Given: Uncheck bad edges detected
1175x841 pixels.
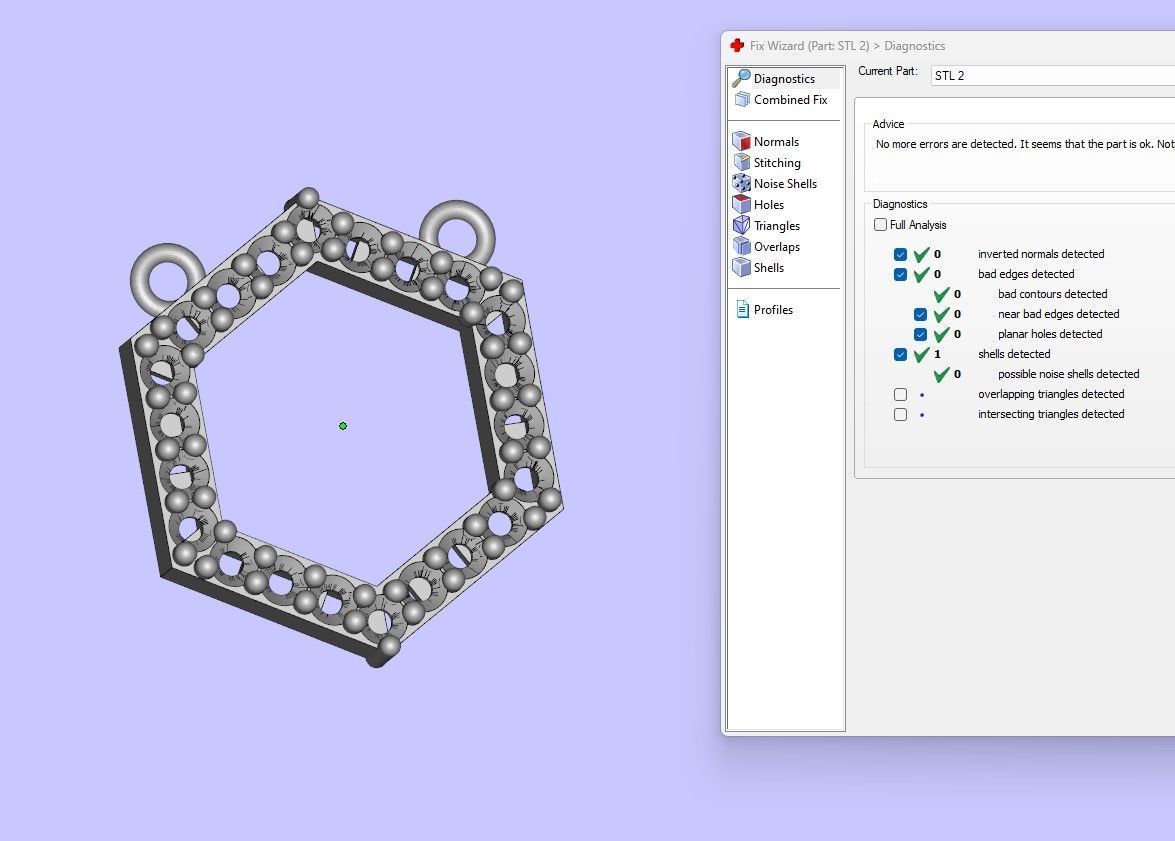Looking at the screenshot, I should (x=901, y=274).
